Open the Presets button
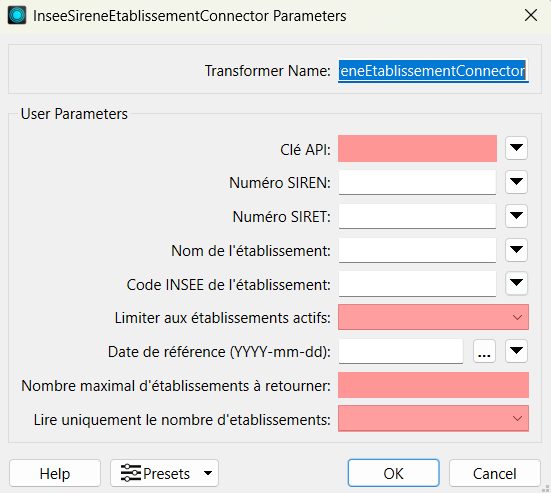 tap(164, 473)
